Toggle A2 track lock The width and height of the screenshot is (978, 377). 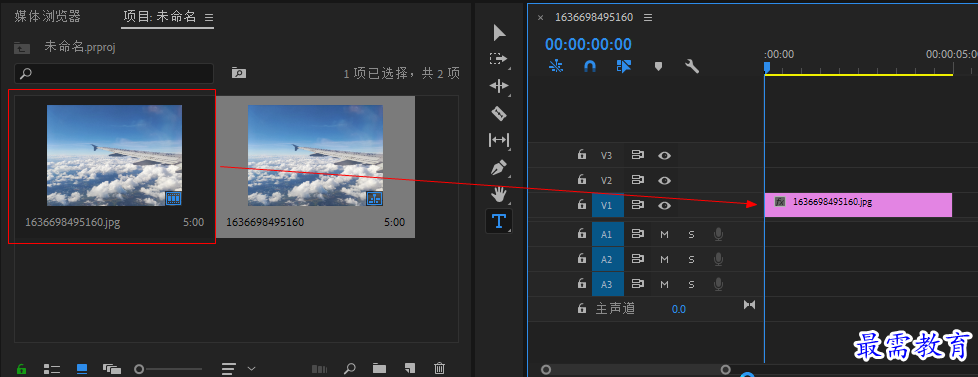(x=582, y=259)
